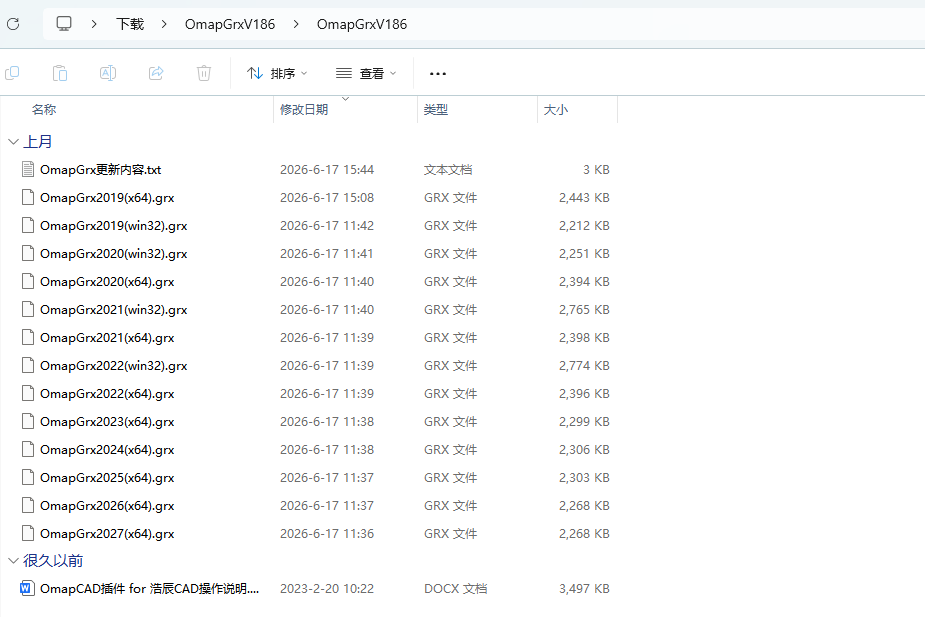Image resolution: width=925 pixels, height=617 pixels.
Task: Click Word icon of OmapCAD插件 docx file
Action: 27,588
